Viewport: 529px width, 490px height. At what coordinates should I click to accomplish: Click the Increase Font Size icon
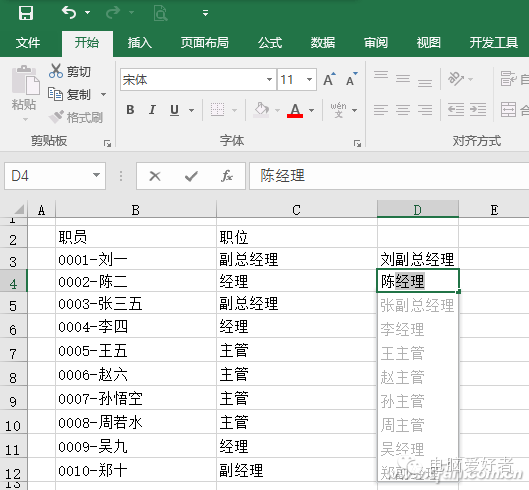point(329,79)
